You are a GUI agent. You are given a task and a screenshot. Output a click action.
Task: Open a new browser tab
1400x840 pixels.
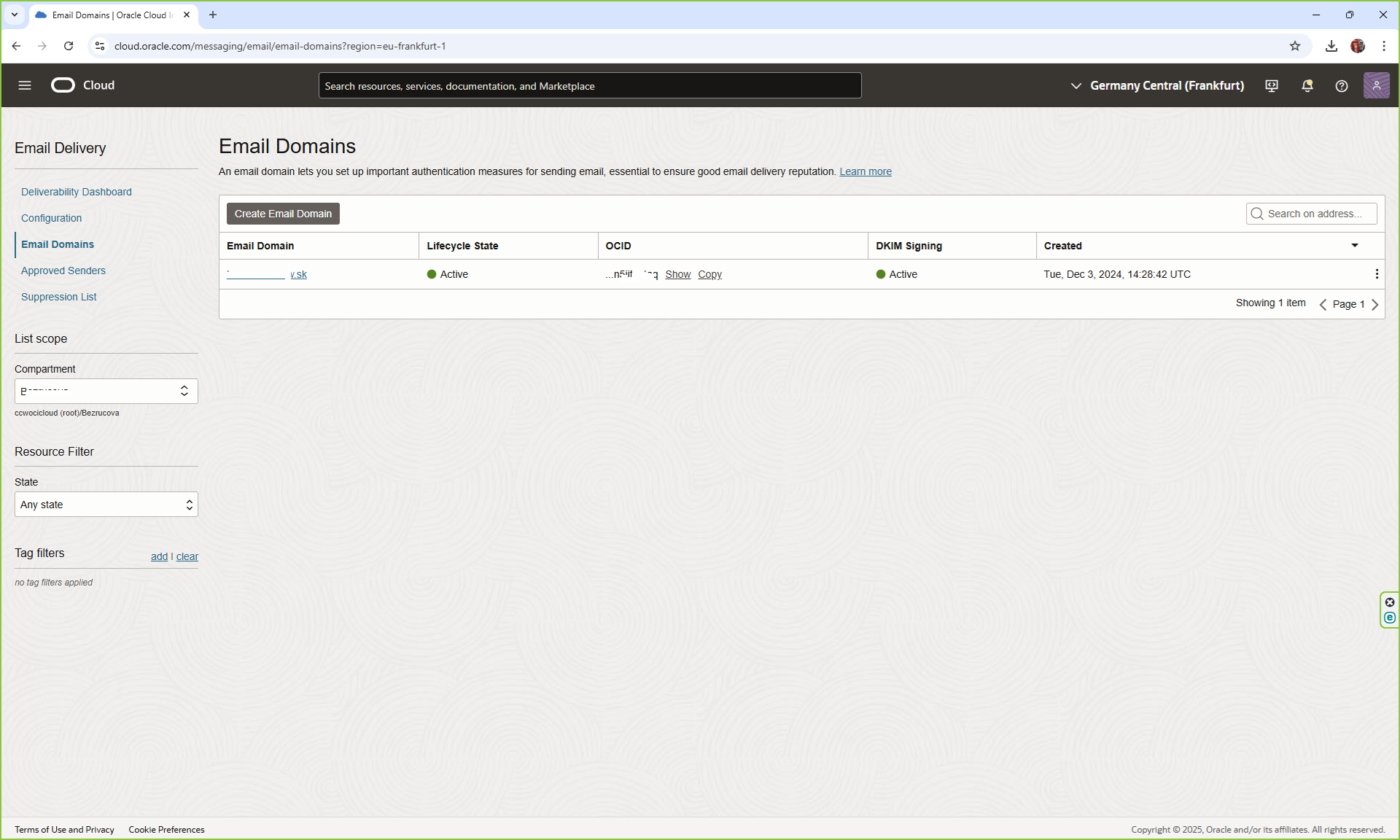point(213,15)
